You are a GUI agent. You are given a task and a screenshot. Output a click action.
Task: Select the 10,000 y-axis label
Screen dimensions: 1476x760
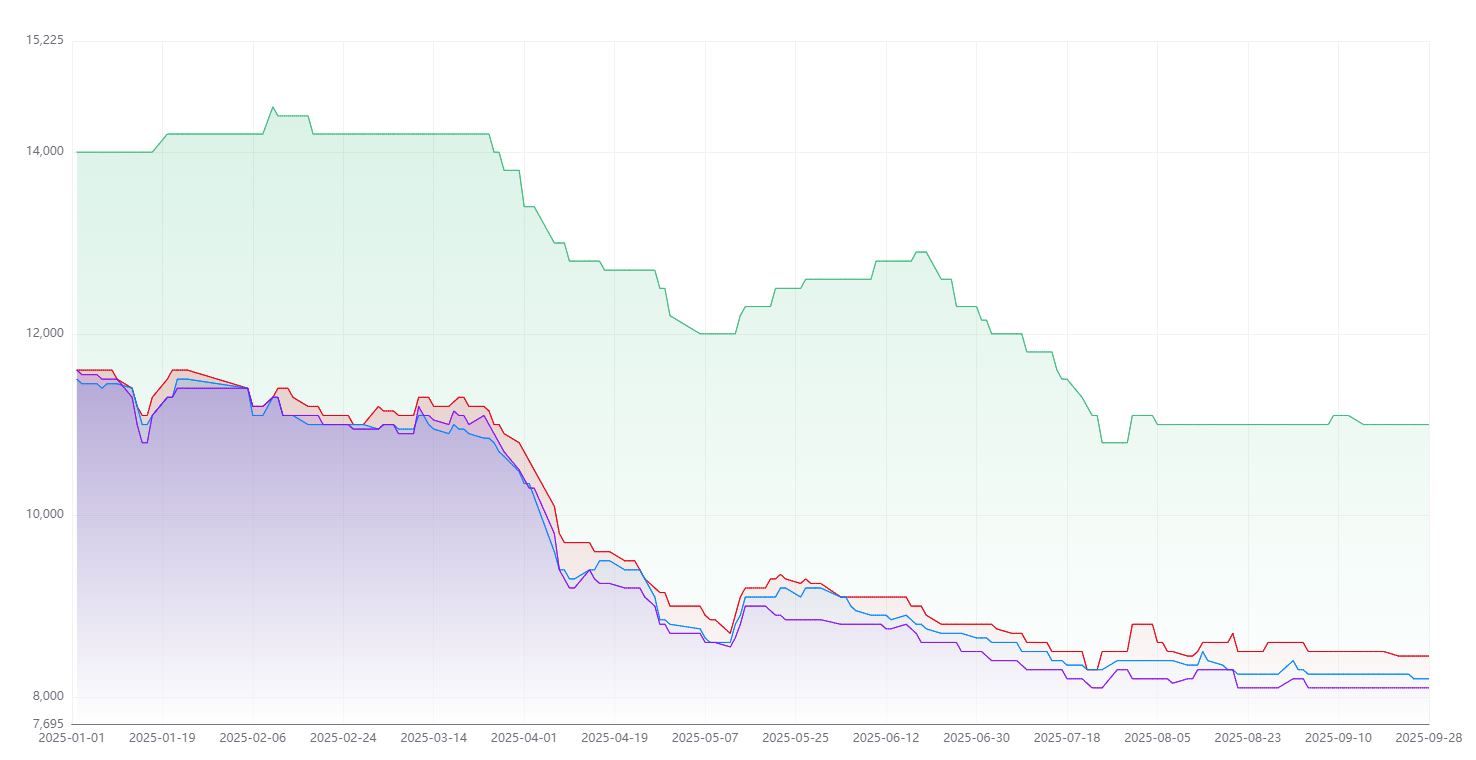(x=45, y=514)
